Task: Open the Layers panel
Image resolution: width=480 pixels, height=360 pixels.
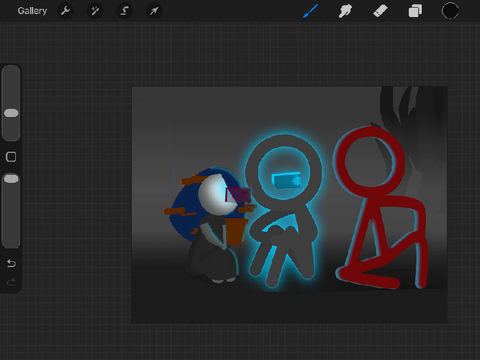Action: click(415, 11)
